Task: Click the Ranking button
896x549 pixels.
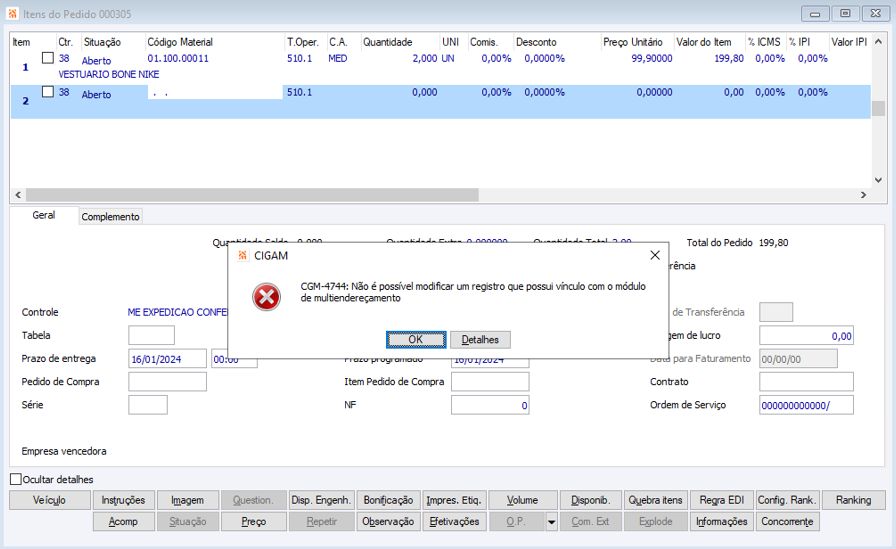Action: [854, 500]
